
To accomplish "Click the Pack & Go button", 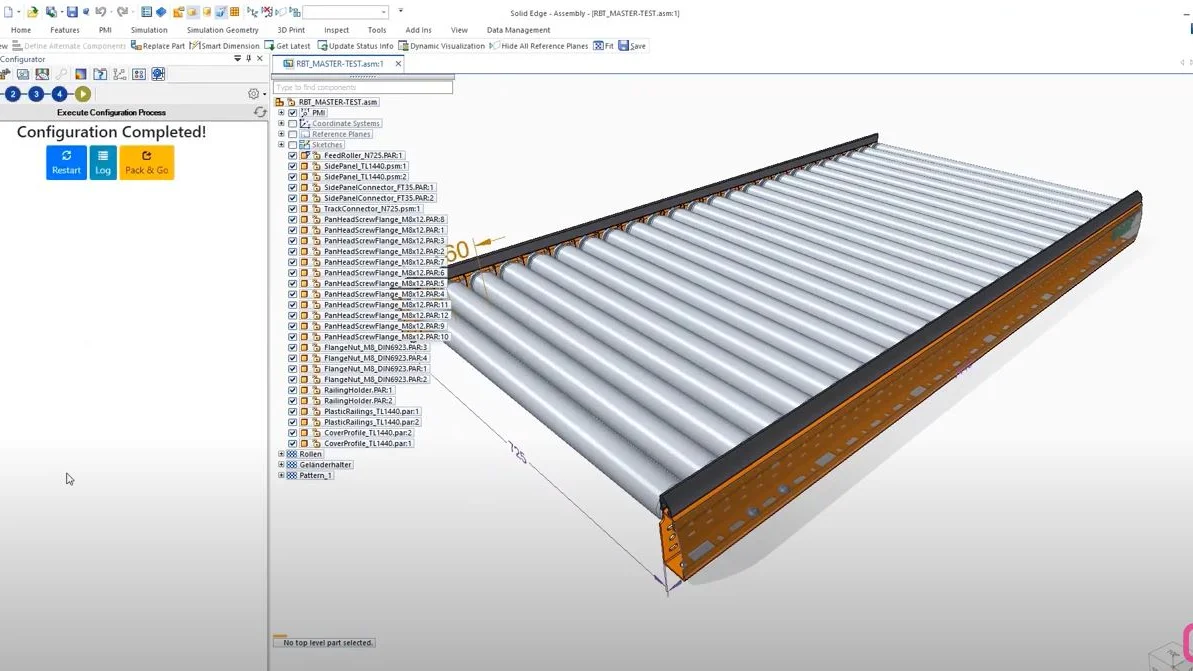I will click(147, 162).
